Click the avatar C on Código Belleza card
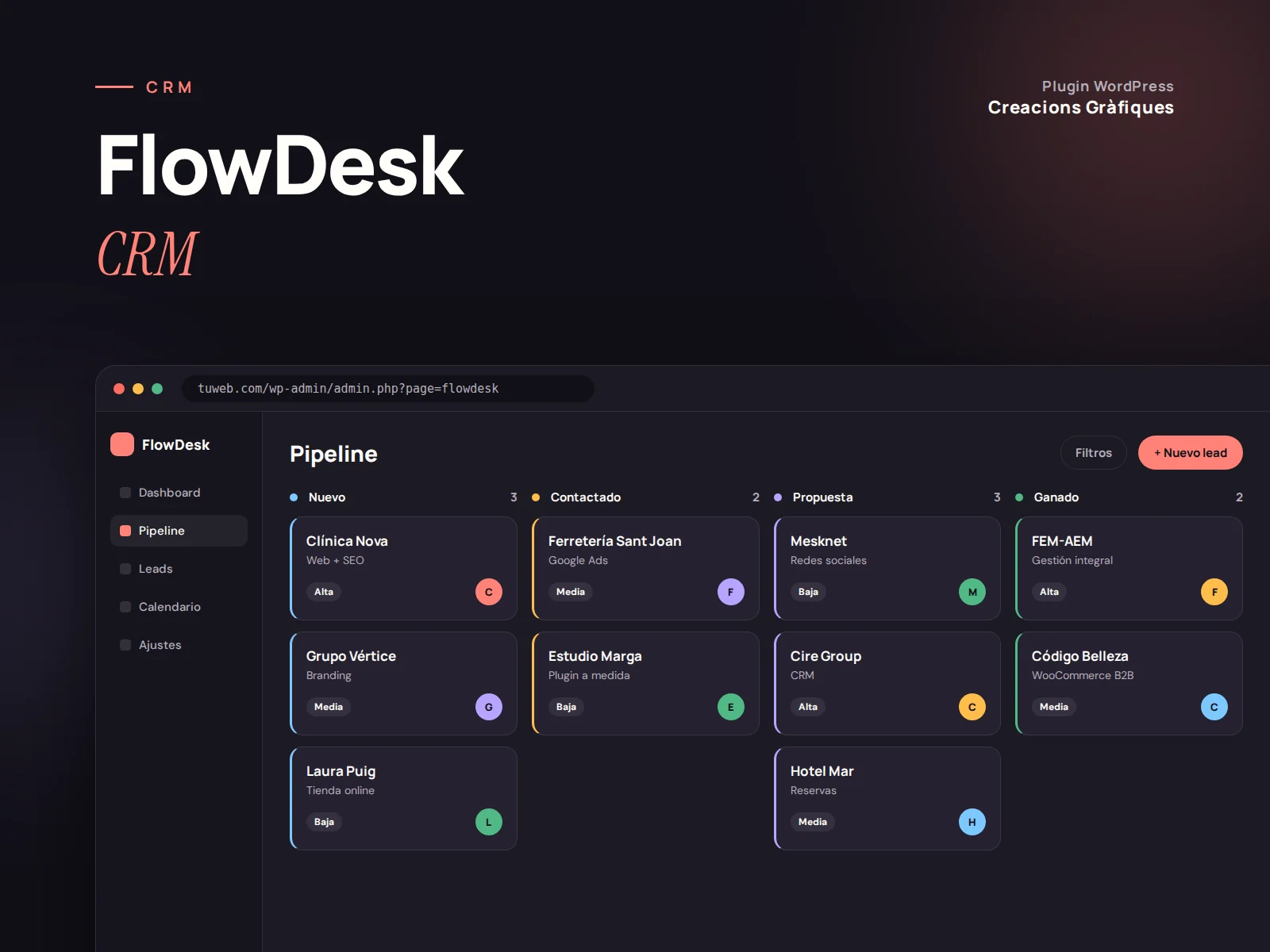1270x952 pixels. click(1214, 707)
